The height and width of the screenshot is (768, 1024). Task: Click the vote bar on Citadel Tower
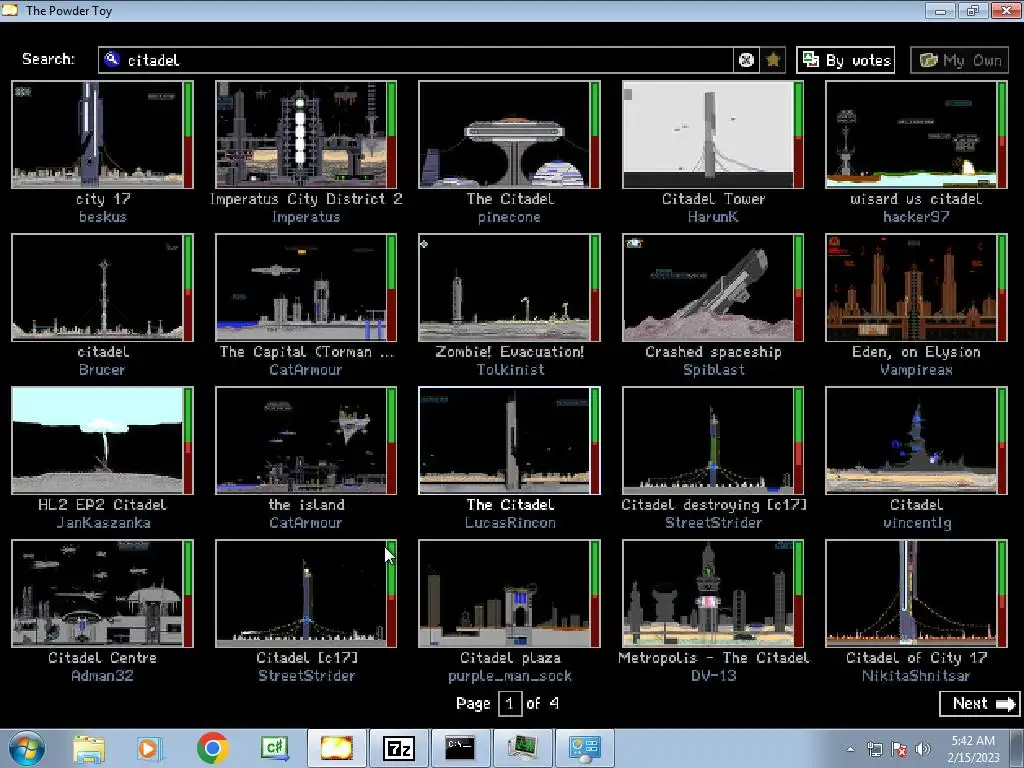[799, 135]
